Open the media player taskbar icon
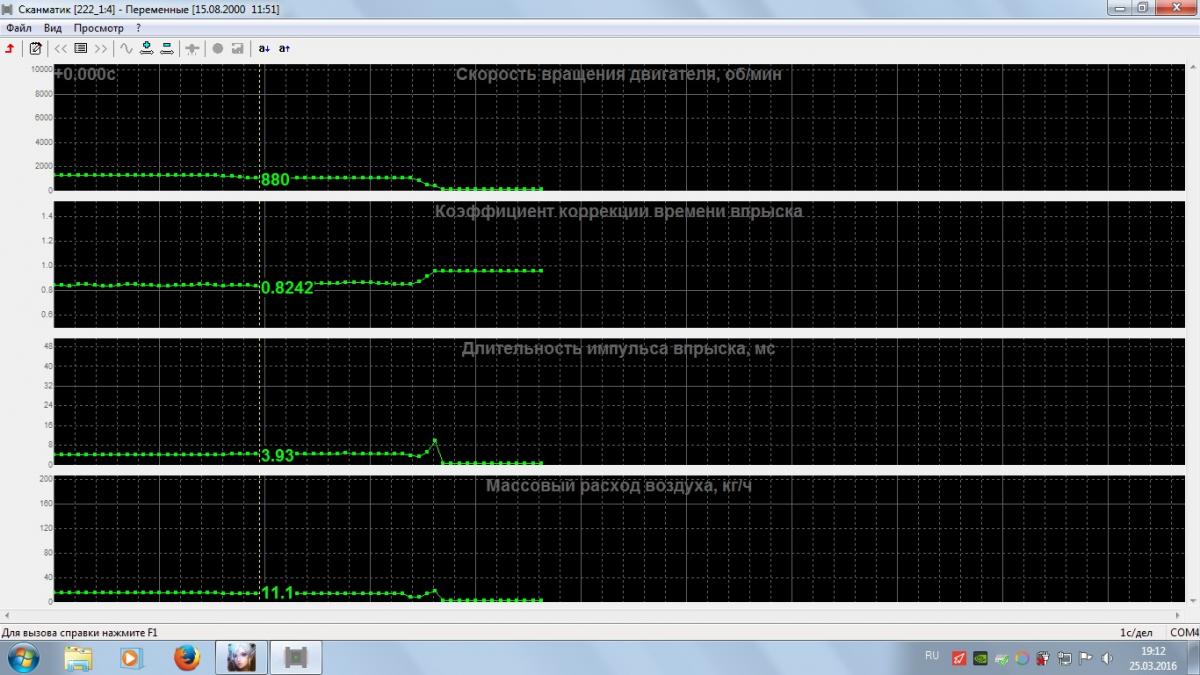The height and width of the screenshot is (675, 1200). pyautogui.click(x=131, y=657)
